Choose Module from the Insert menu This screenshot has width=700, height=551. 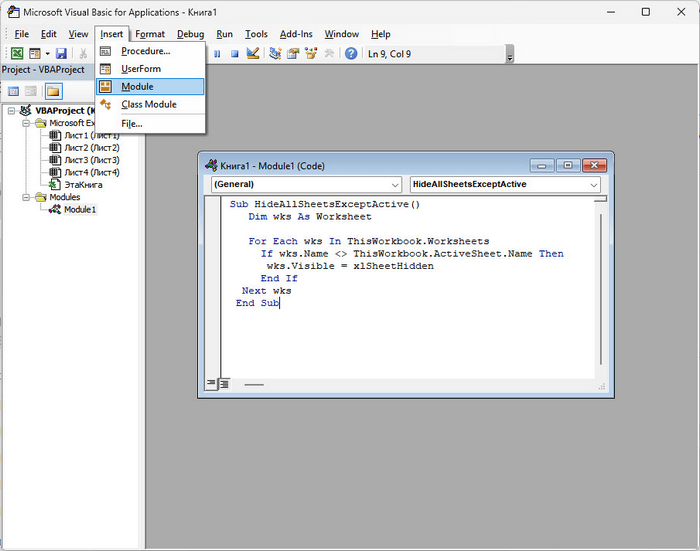click(x=137, y=87)
